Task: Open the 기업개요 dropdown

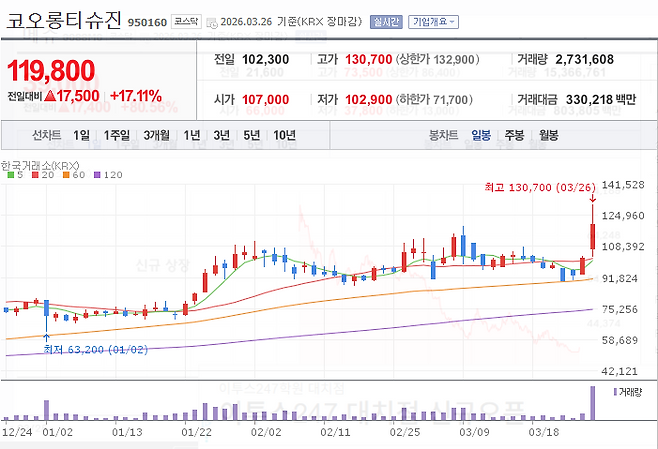Action: pos(433,22)
